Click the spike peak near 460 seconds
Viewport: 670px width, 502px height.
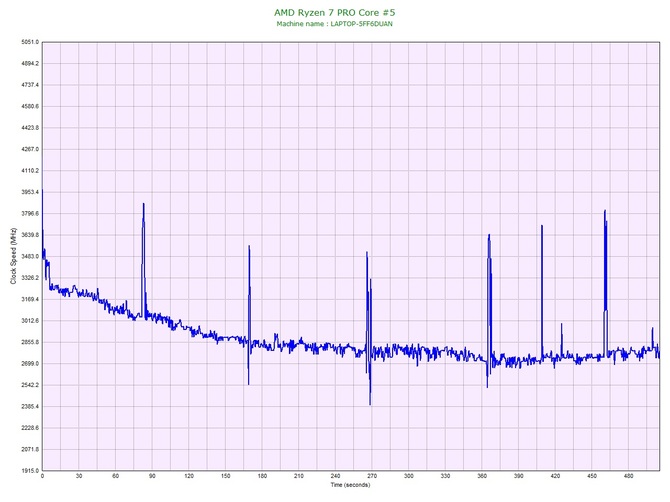coord(605,211)
